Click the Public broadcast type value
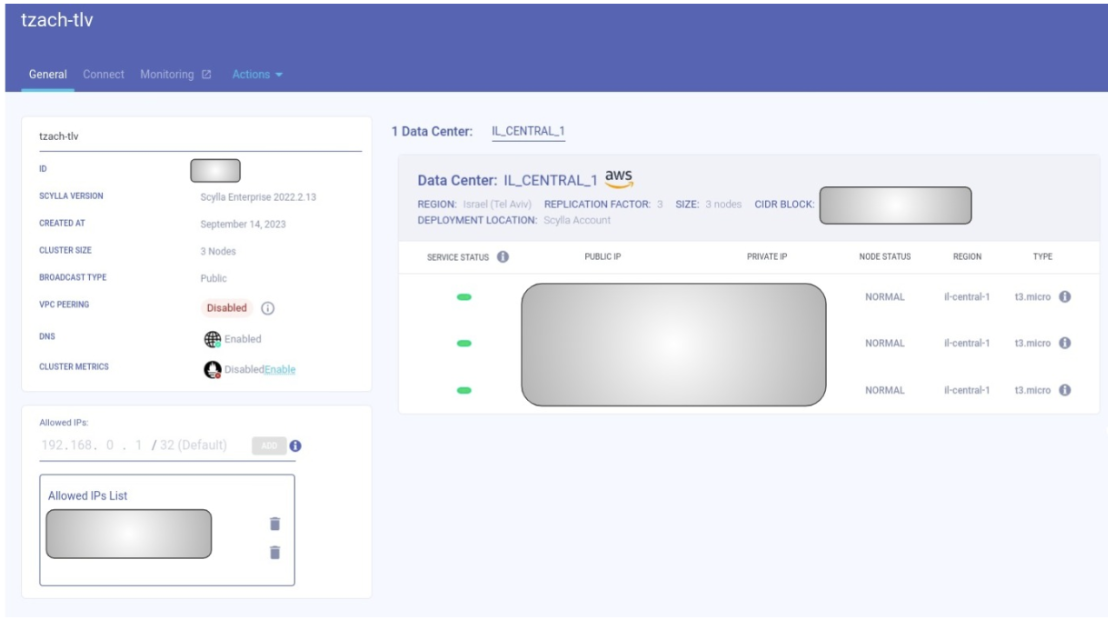This screenshot has width=1108, height=636. 213,278
